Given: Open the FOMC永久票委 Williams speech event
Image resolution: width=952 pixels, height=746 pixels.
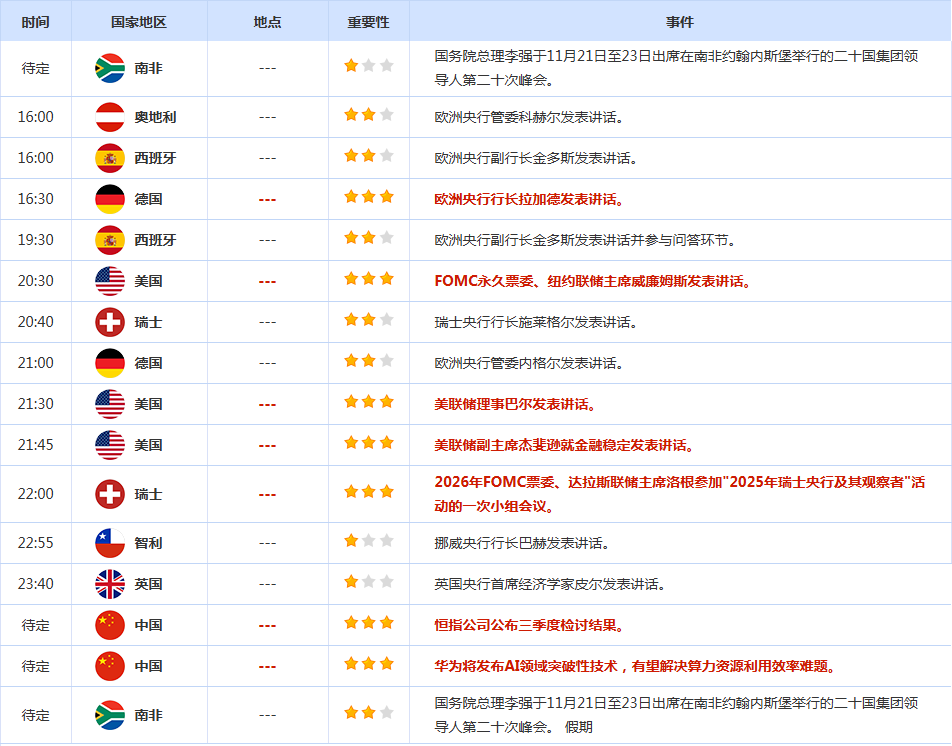Looking at the screenshot, I should pyautogui.click(x=592, y=281).
